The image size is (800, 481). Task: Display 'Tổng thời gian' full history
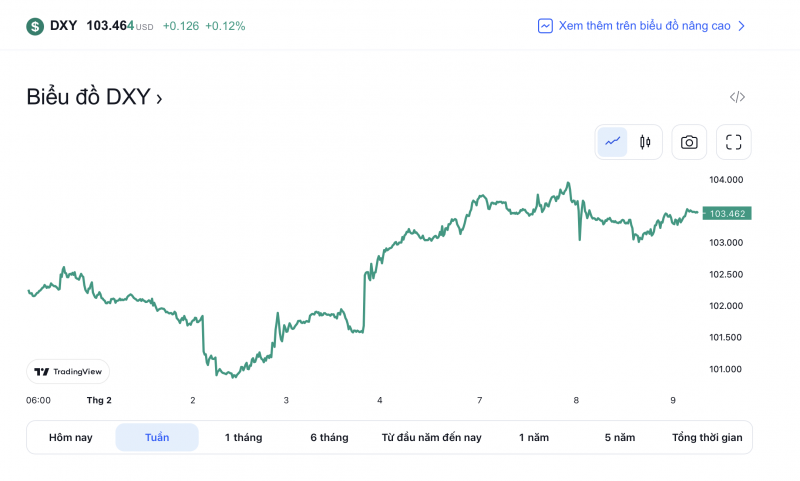point(707,437)
